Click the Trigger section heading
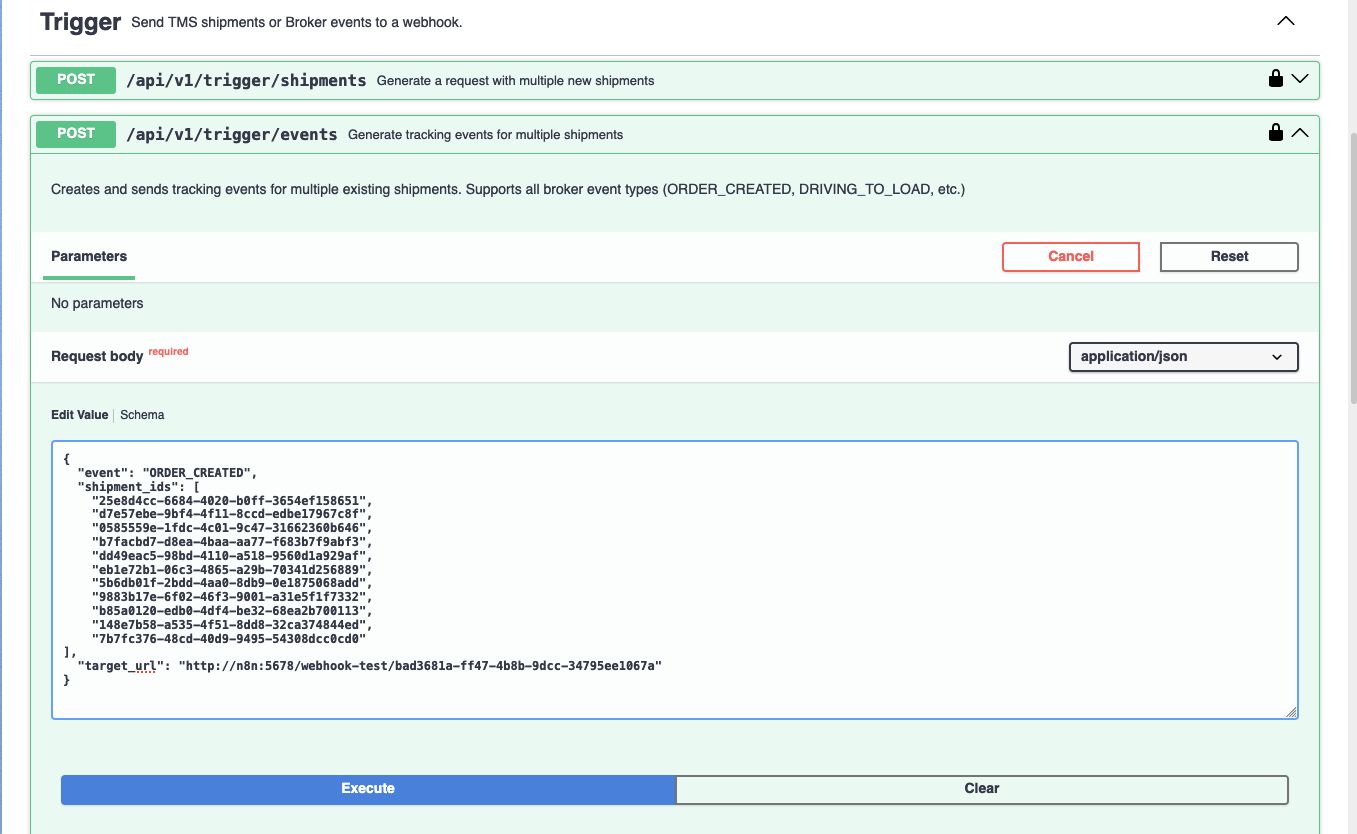The height and width of the screenshot is (834, 1357). pos(80,22)
